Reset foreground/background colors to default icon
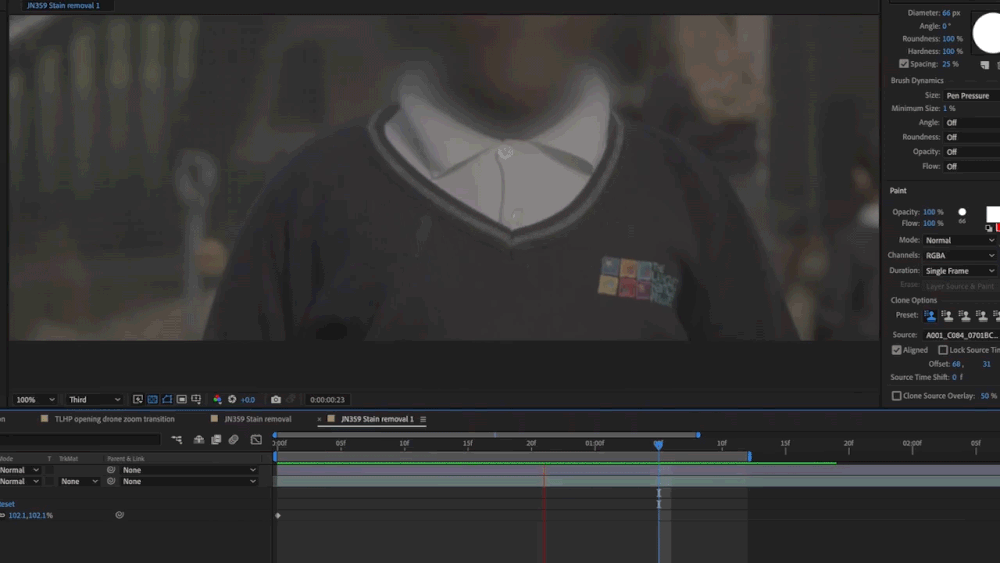Viewport: 1000px width, 563px height. click(988, 228)
